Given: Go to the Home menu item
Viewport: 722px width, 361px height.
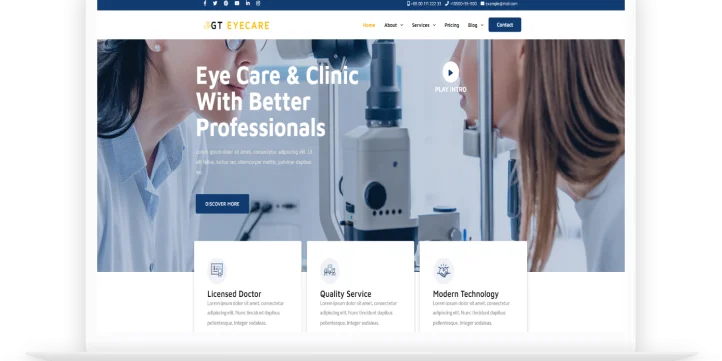Looking at the screenshot, I should 369,25.
